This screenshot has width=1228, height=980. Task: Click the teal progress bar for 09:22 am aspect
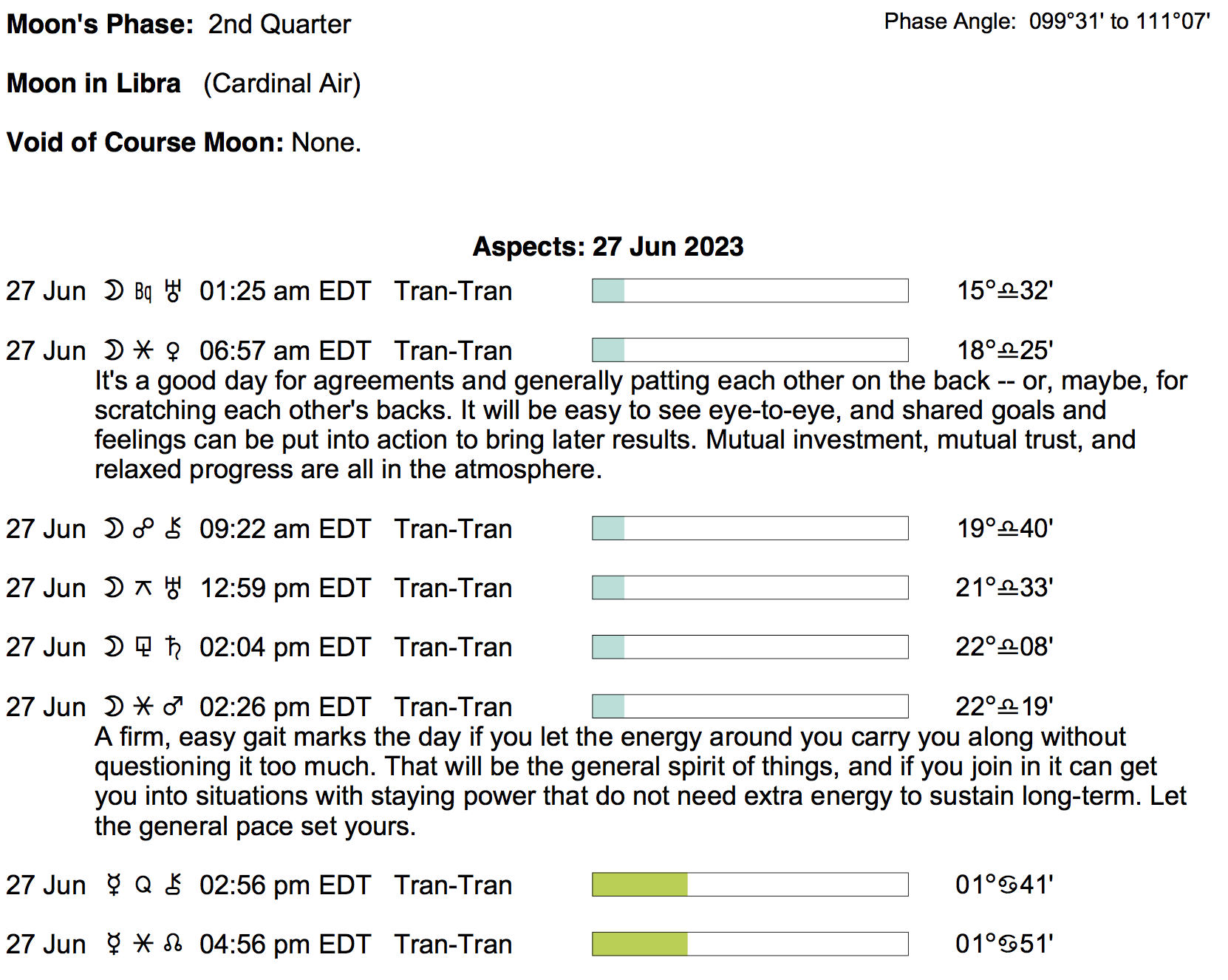point(609,528)
